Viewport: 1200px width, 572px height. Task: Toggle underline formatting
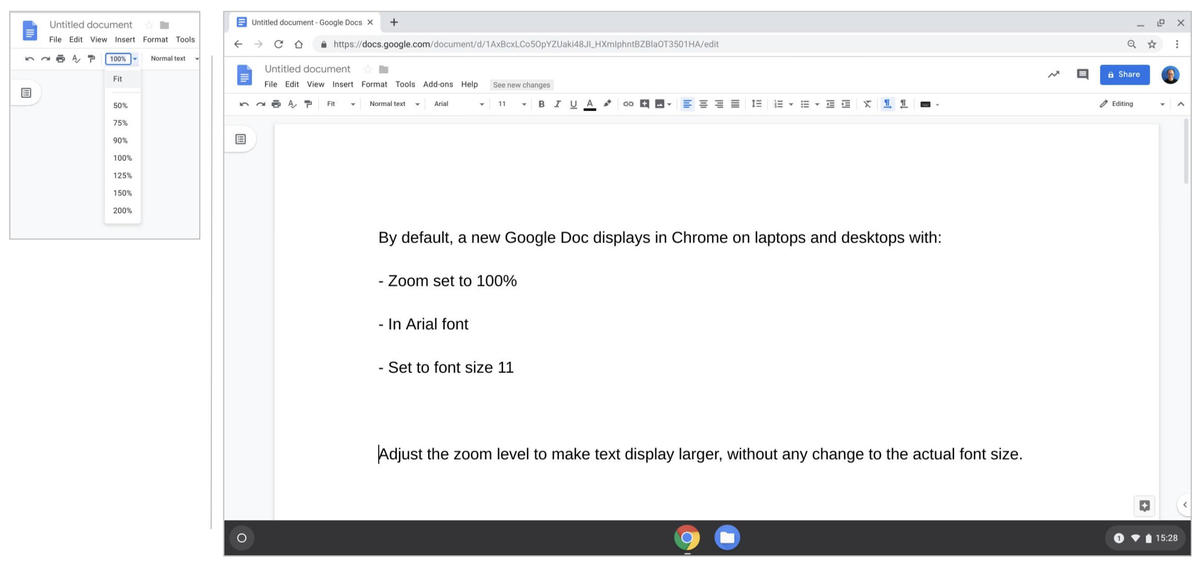click(573, 104)
